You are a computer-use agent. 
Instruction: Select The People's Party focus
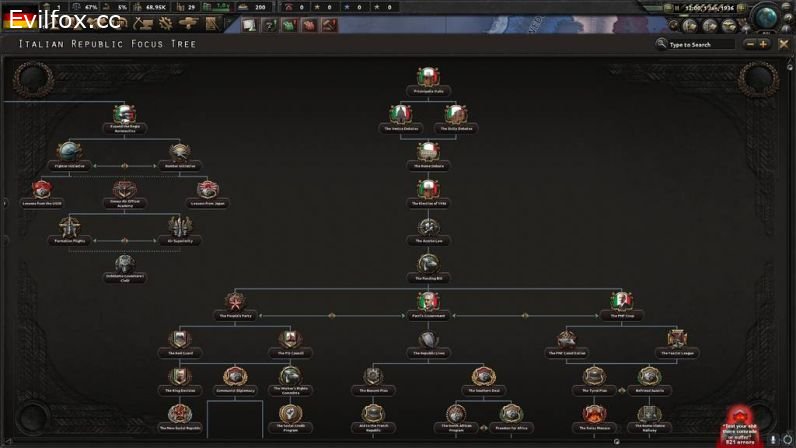235,302
